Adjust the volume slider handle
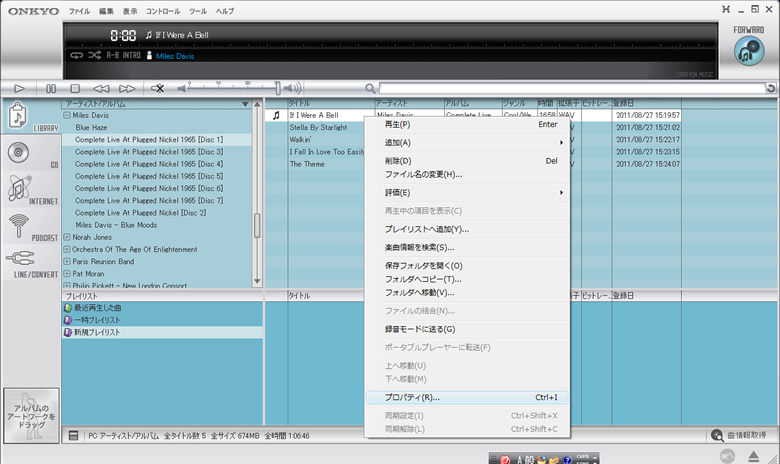The image size is (780, 464). tap(278, 88)
